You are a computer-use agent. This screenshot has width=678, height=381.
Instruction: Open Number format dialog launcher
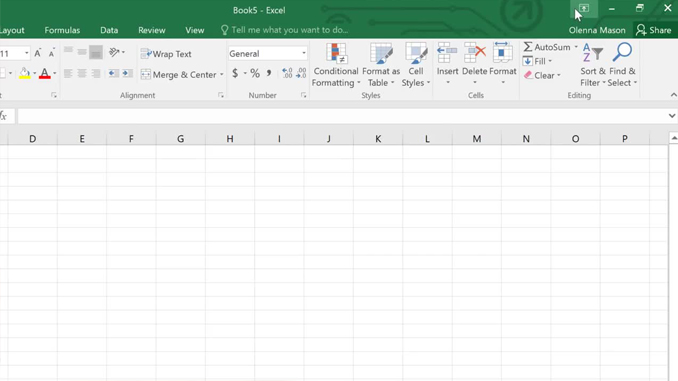pyautogui.click(x=304, y=95)
